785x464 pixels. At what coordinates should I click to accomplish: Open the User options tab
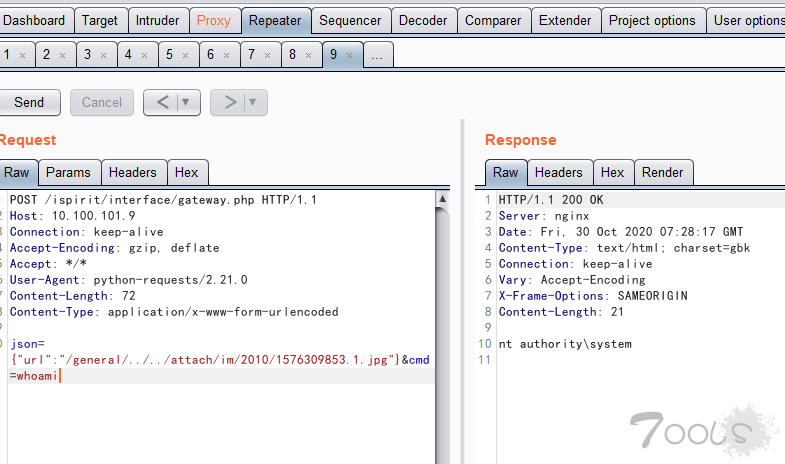point(747,21)
